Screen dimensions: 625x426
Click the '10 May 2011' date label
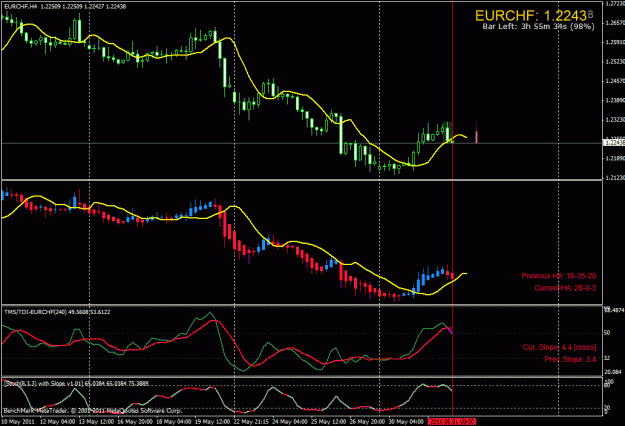[18, 421]
